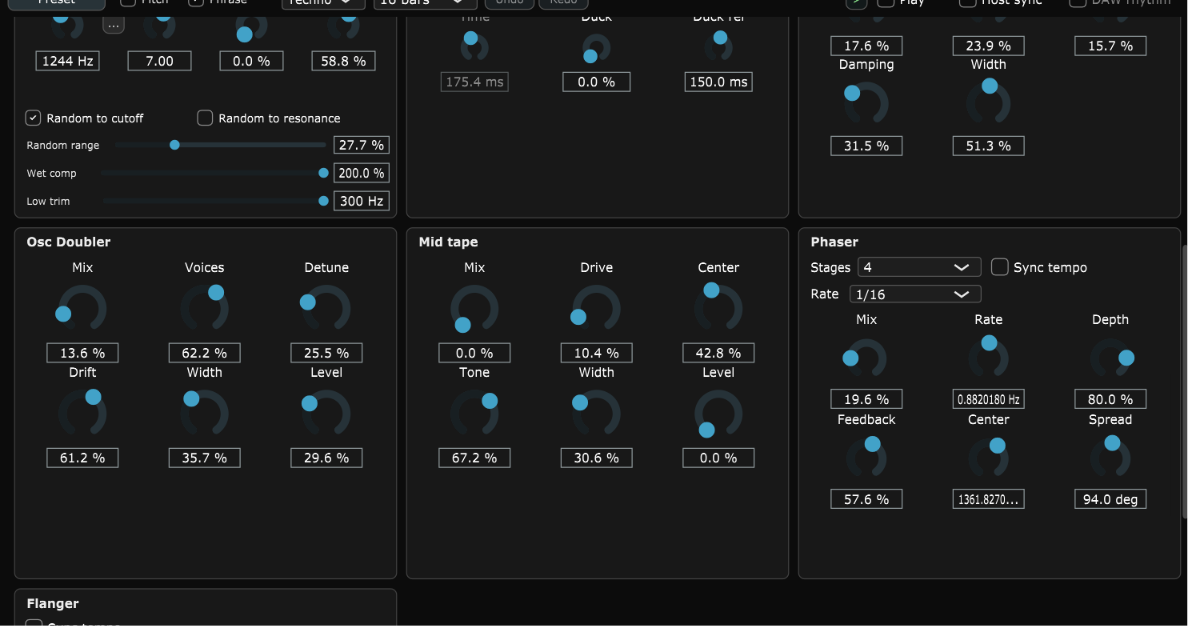Click the Mid tape Mix knob

click(474, 308)
